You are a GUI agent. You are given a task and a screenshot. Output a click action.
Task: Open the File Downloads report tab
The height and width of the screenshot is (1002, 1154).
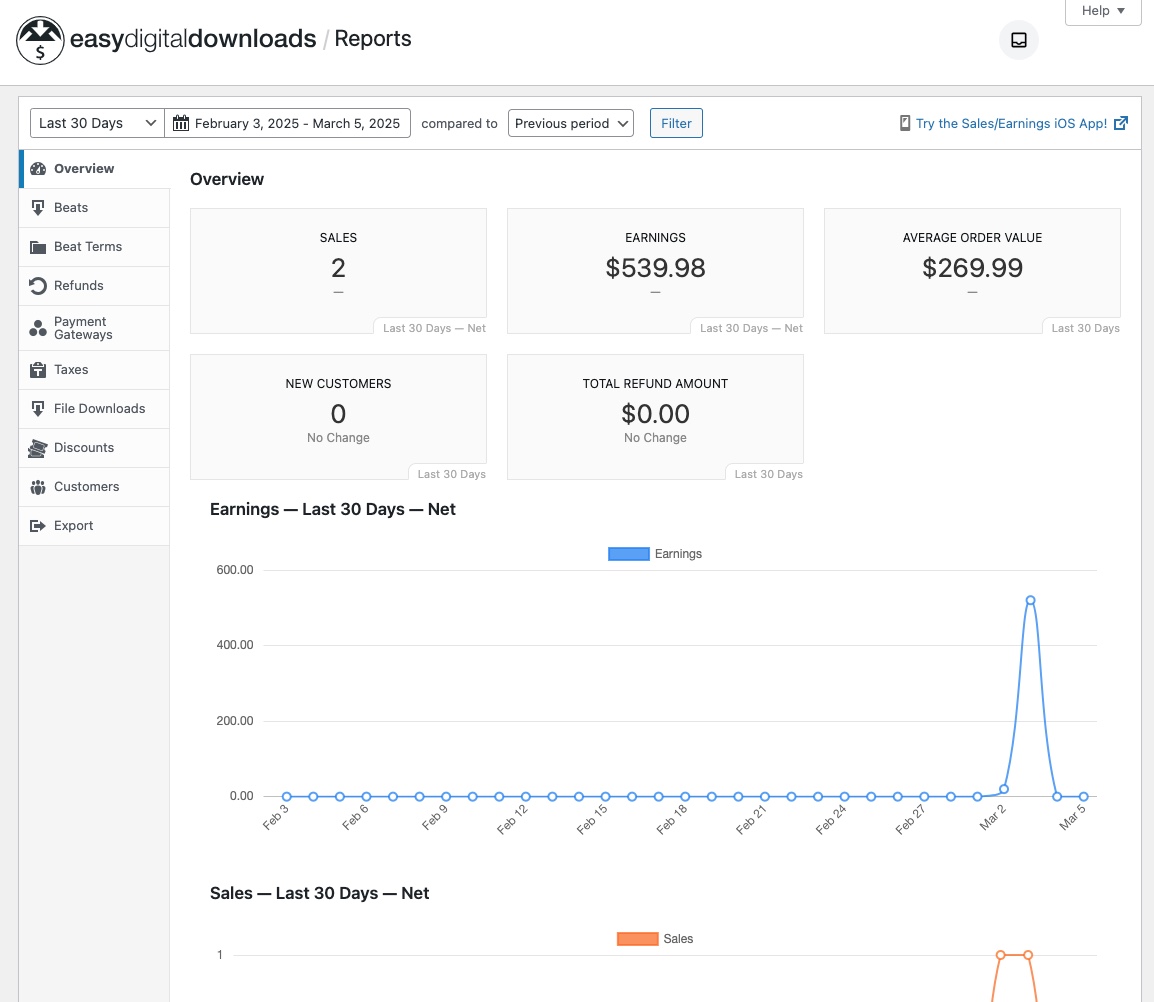tap(94, 409)
